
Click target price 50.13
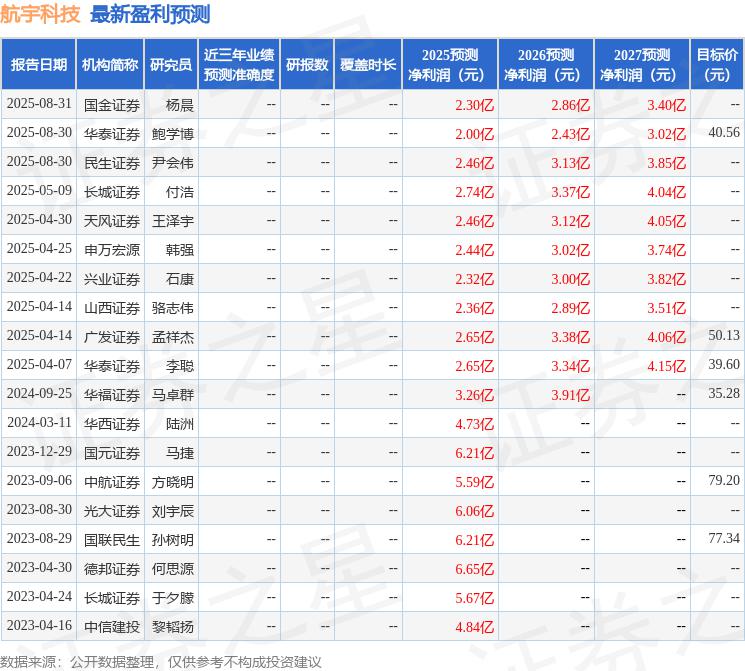click(x=724, y=336)
